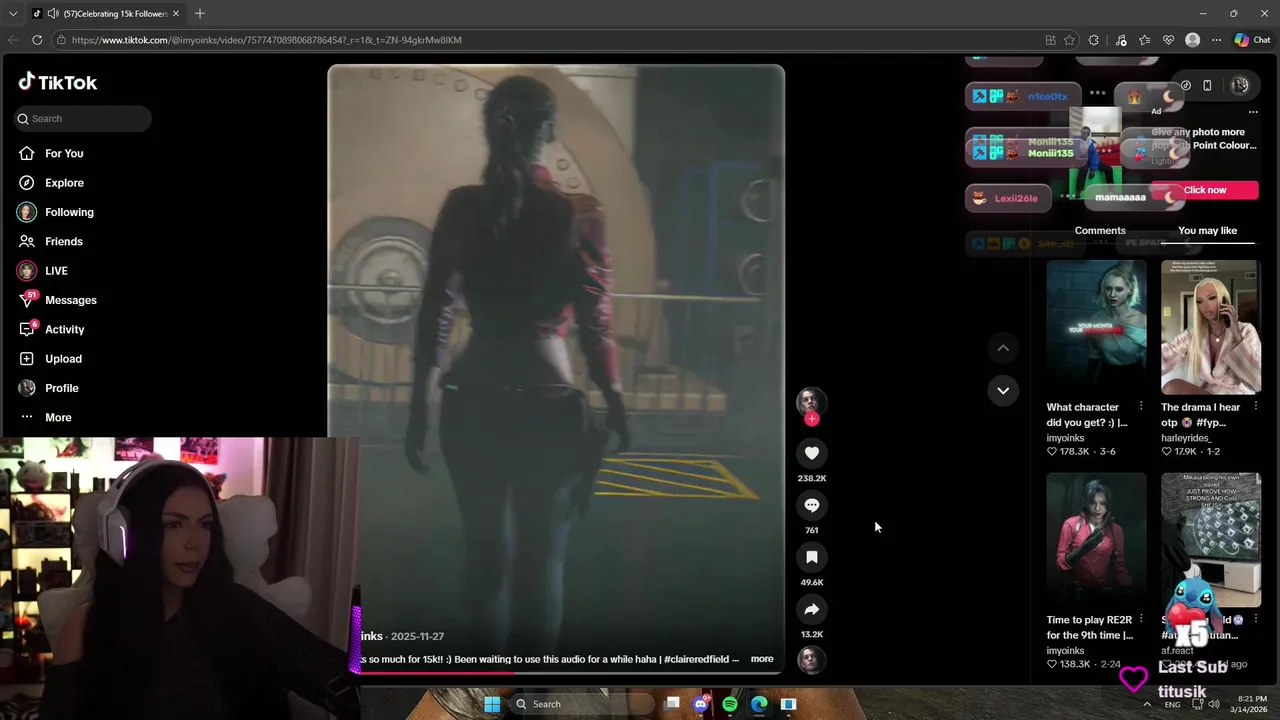Go back with the browser back arrow
The image size is (1280, 720).
pyautogui.click(x=13, y=40)
